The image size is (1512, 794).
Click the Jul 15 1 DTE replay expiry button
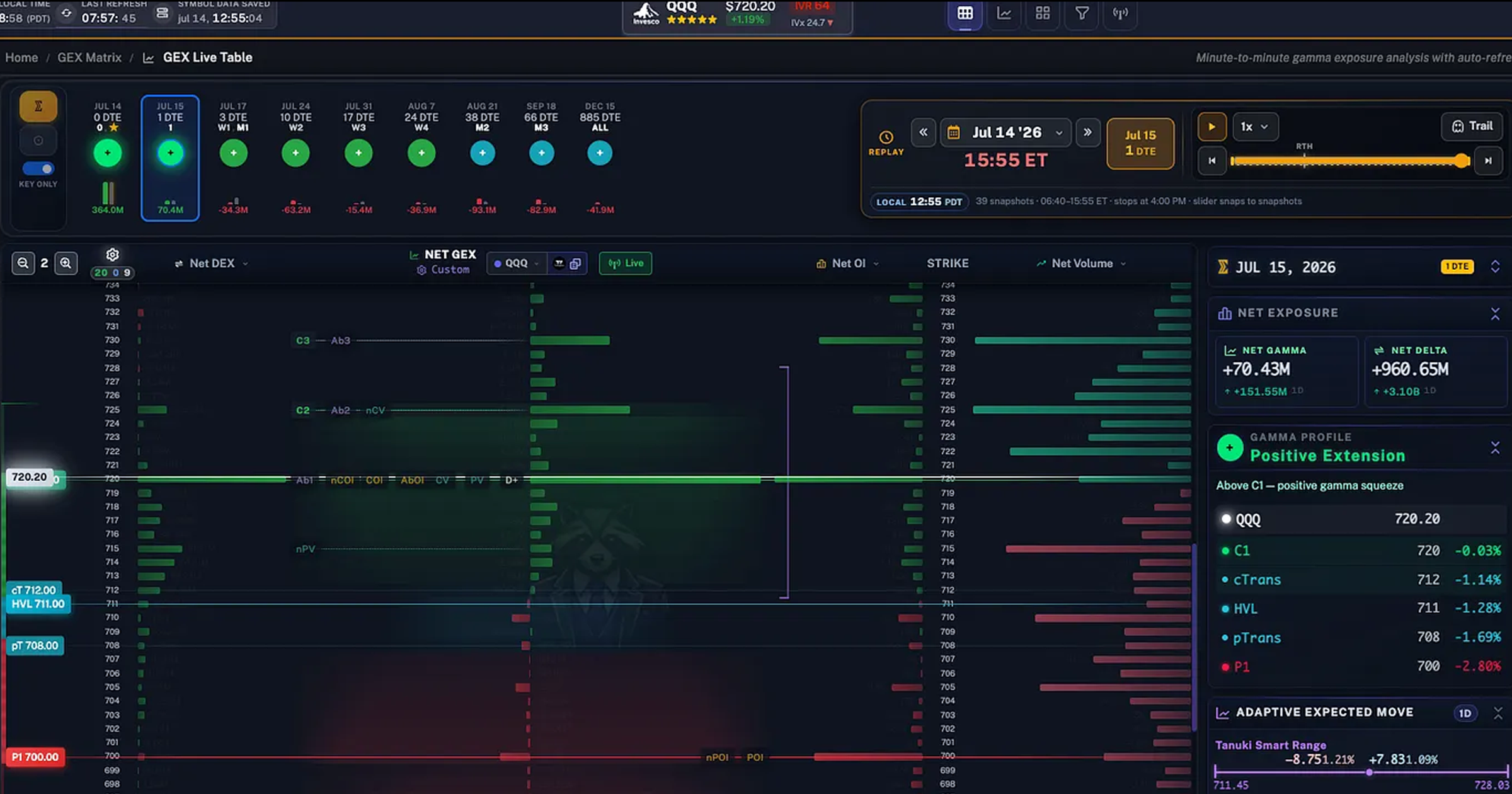point(1140,143)
